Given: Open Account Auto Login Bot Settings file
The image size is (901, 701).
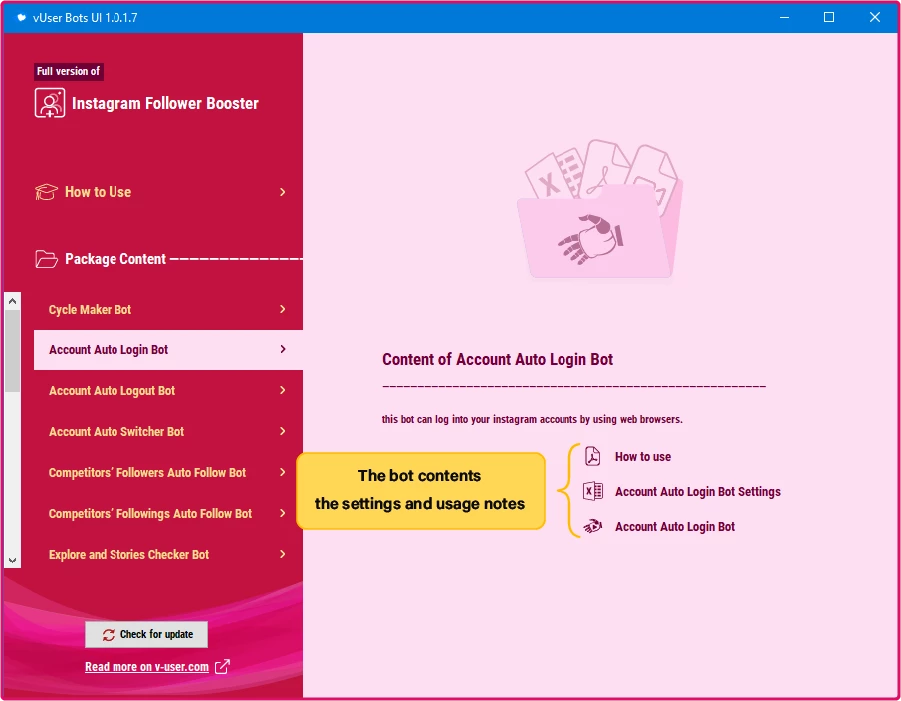Looking at the screenshot, I should click(698, 492).
